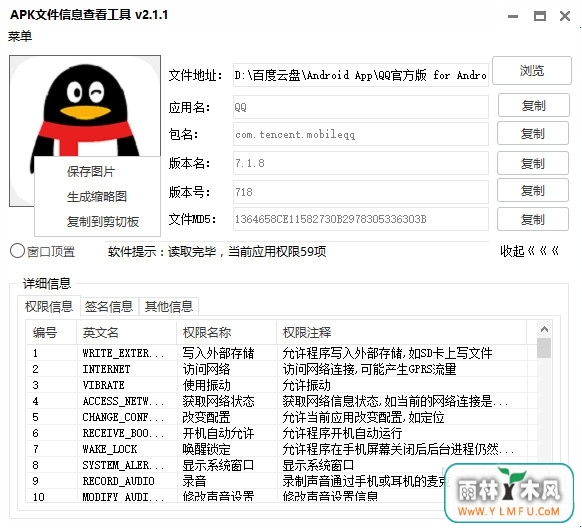Copy the package name com.tencent.mobileqq
582x528 pixels.
[533, 133]
